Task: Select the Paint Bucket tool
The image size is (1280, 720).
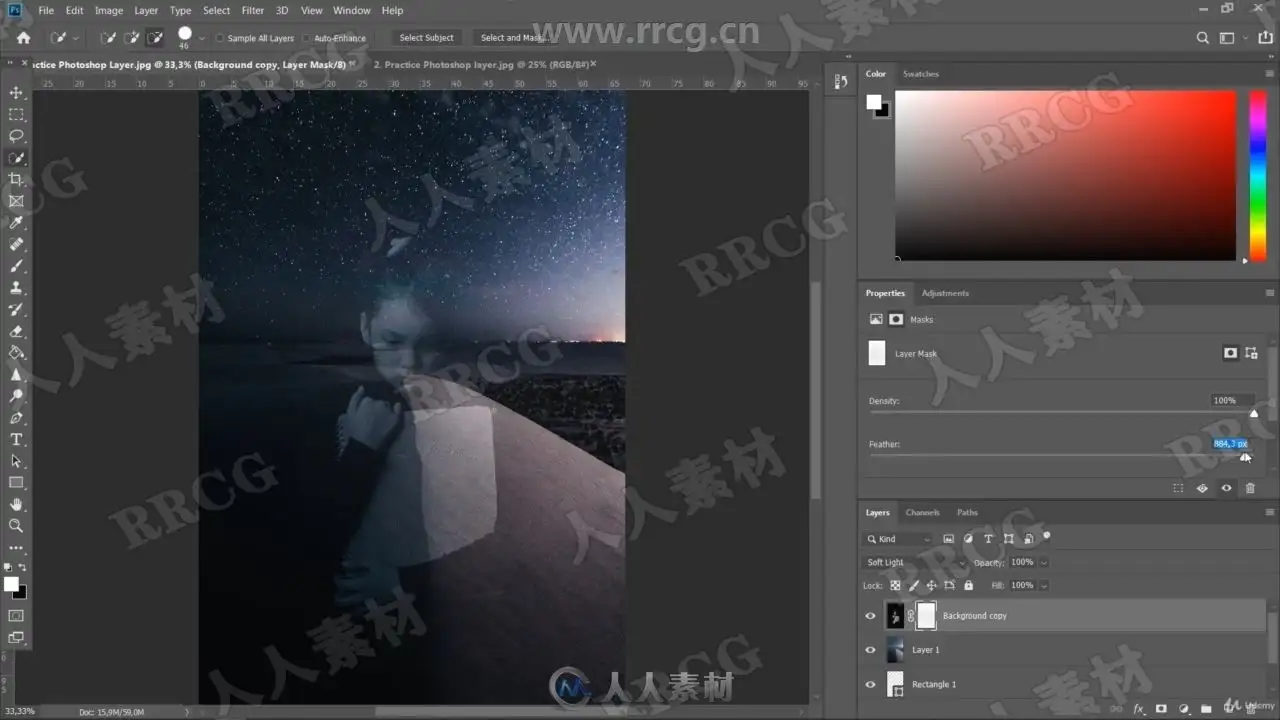Action: (x=16, y=353)
